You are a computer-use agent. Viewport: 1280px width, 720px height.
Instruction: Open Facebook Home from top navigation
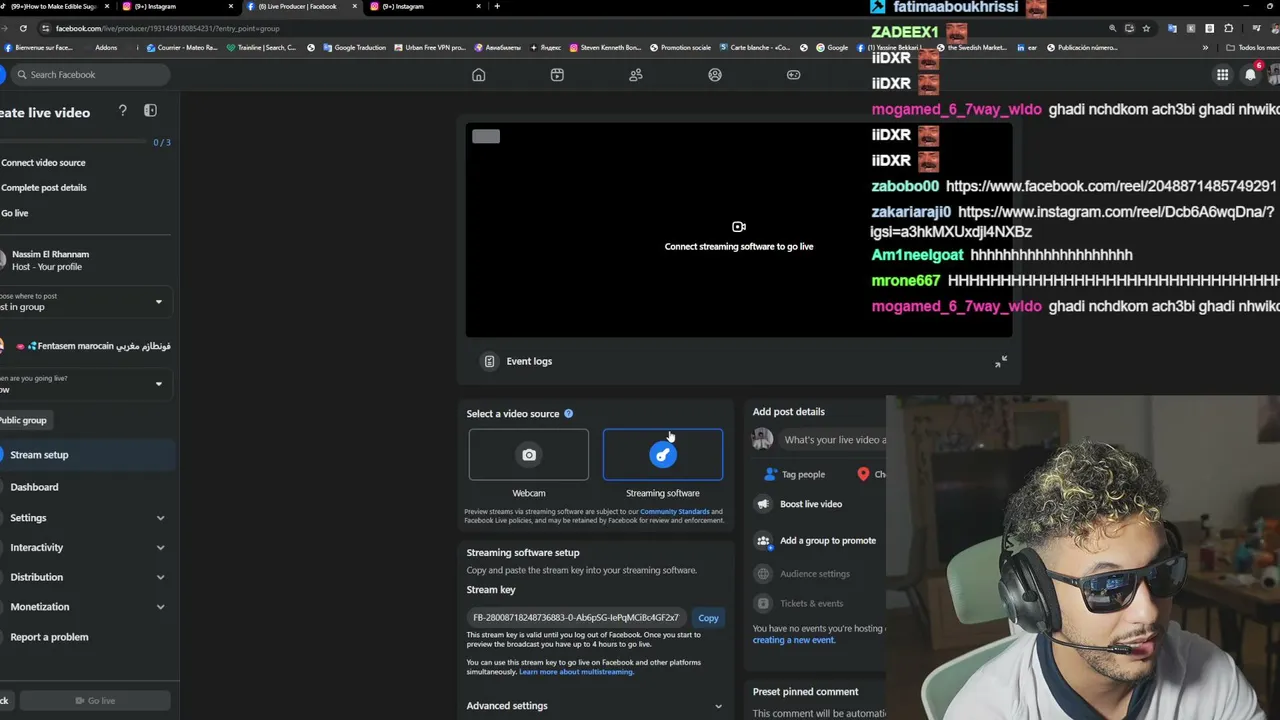click(x=479, y=75)
